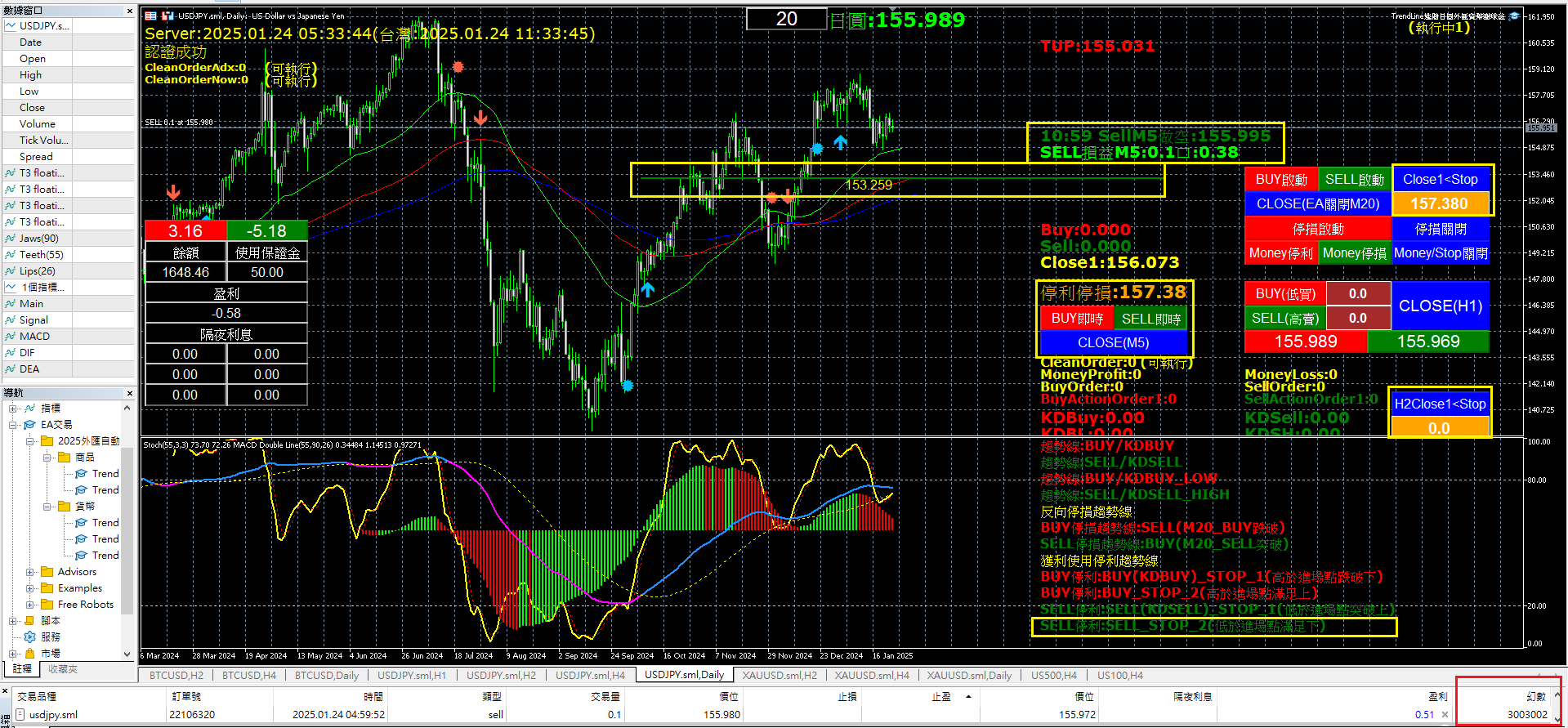This screenshot has width=1568, height=728.
Task: Expand the Advisors folder
Action: tap(30, 572)
